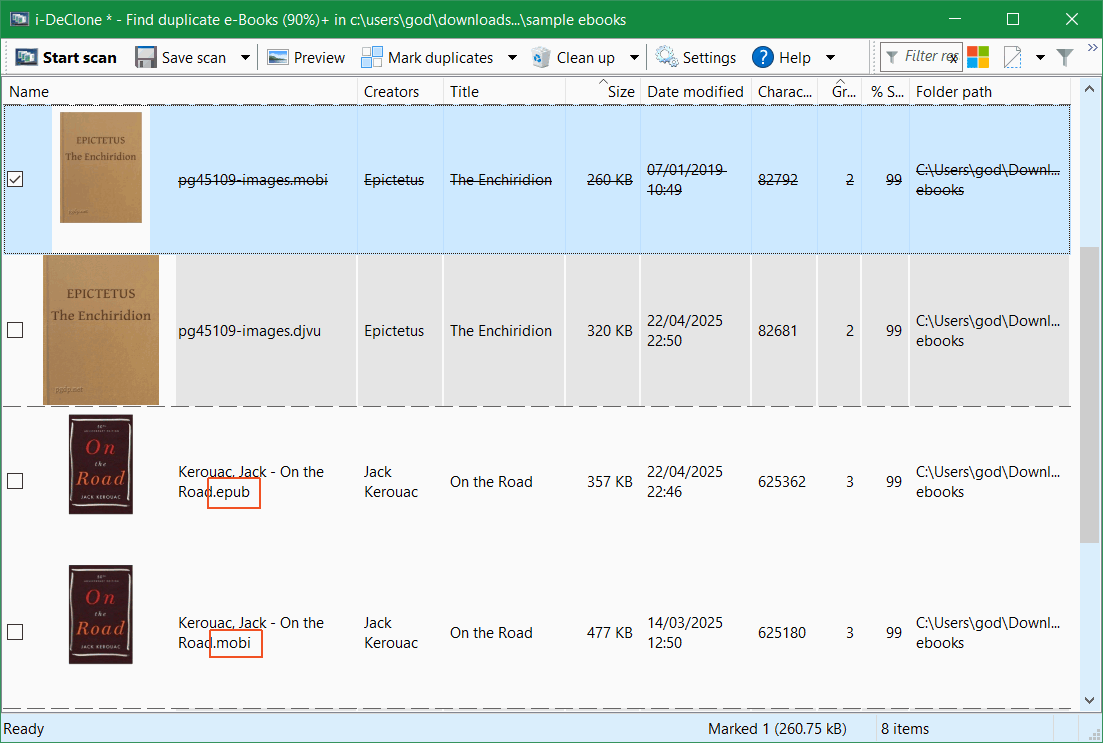Sort by the Size column header

point(604,91)
